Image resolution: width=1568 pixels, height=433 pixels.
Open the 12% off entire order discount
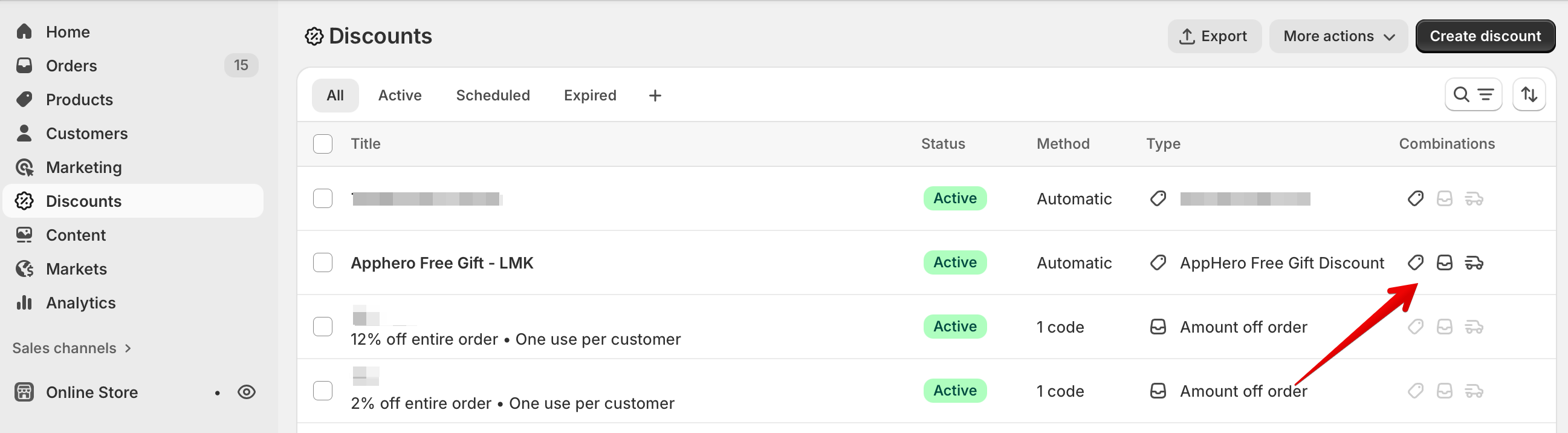(516, 339)
